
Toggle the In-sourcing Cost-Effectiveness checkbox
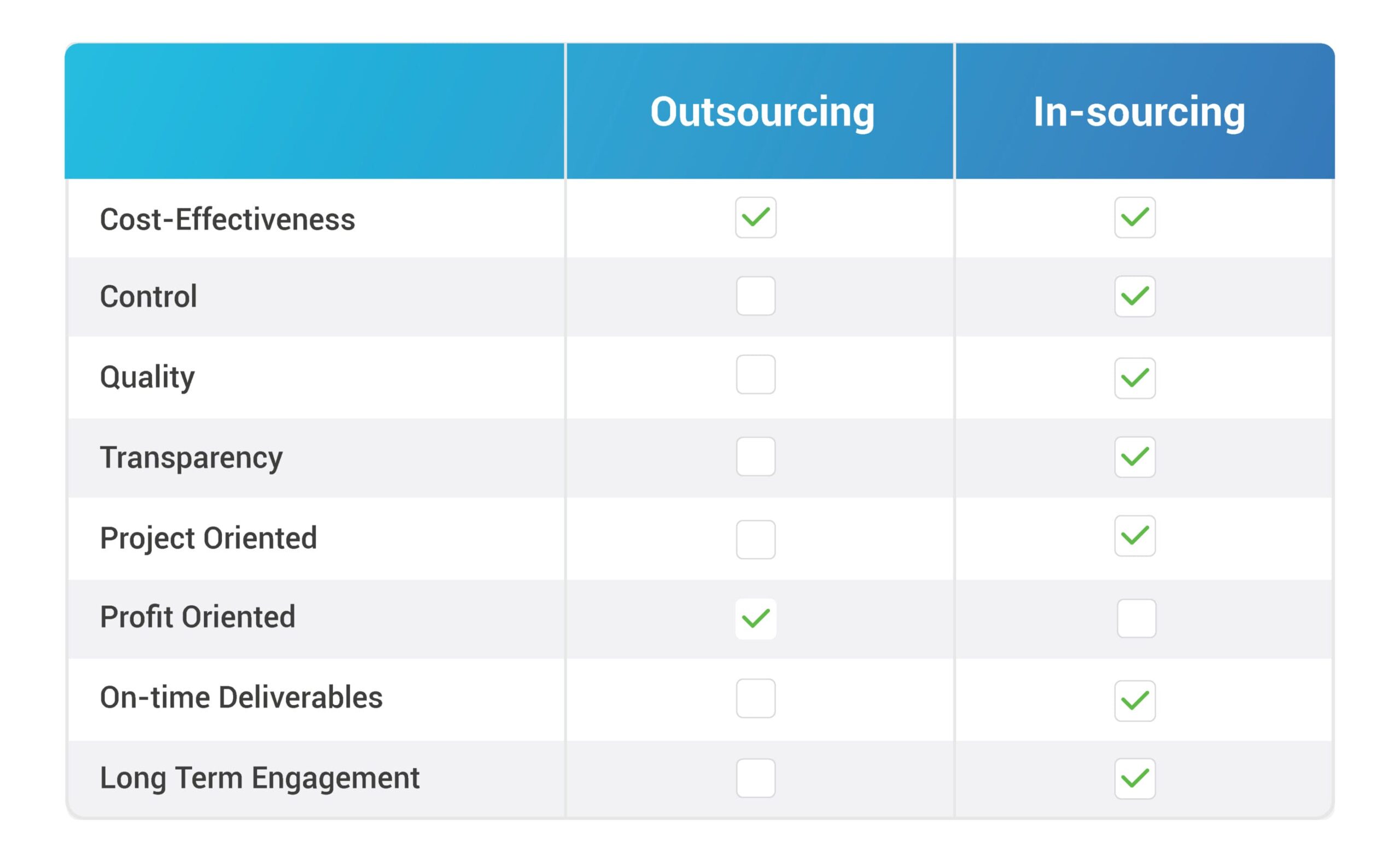1134,217
